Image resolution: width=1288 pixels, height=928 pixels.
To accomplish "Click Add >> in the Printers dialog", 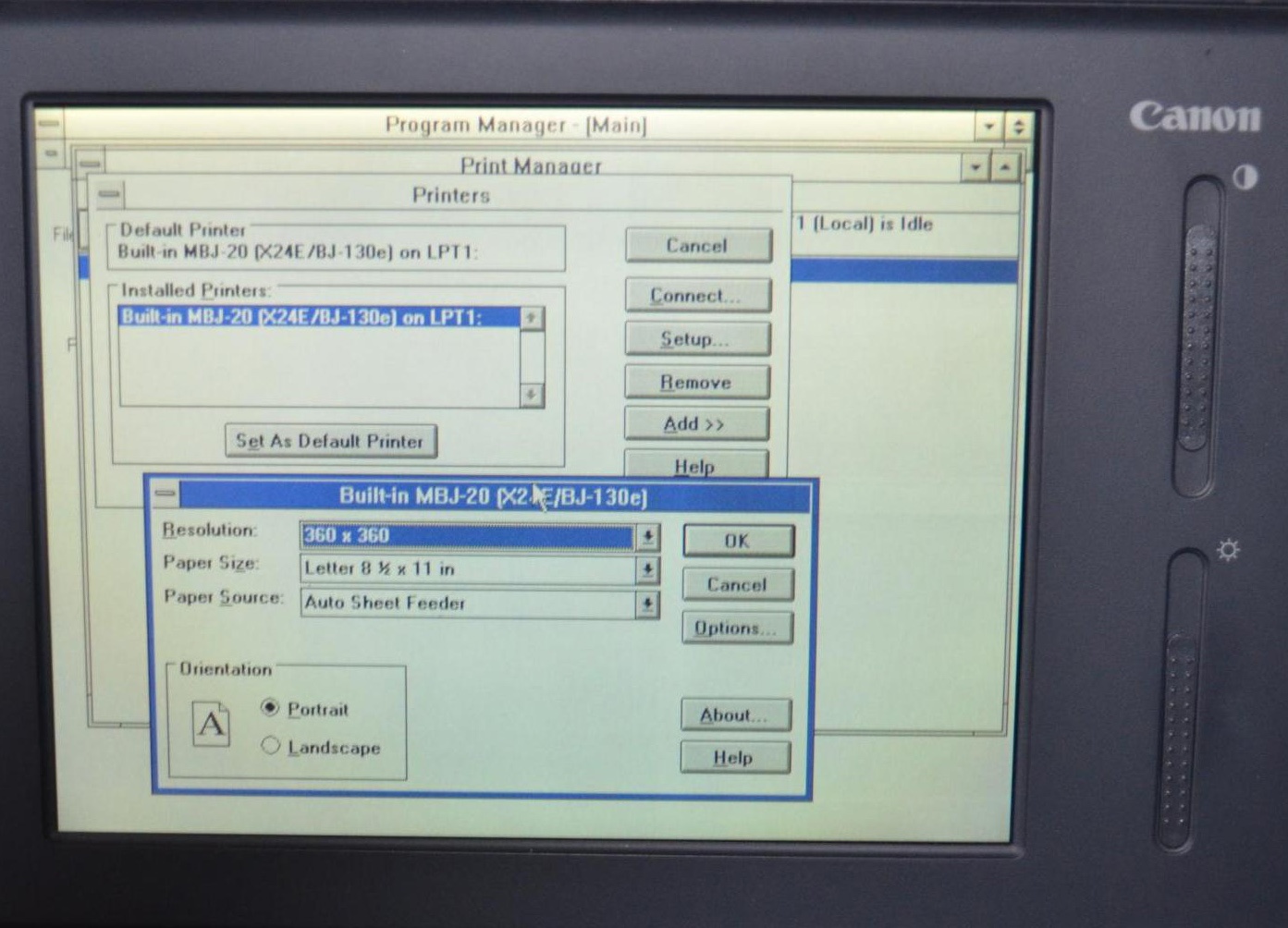I will (x=695, y=424).
